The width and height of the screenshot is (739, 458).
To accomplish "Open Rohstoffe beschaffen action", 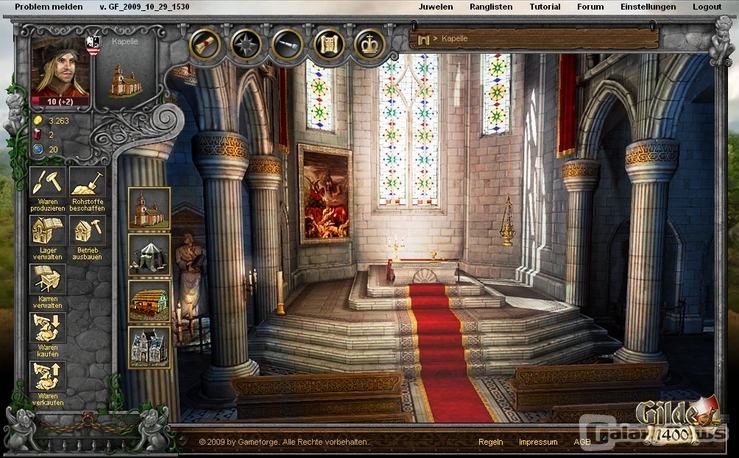I will [88, 185].
